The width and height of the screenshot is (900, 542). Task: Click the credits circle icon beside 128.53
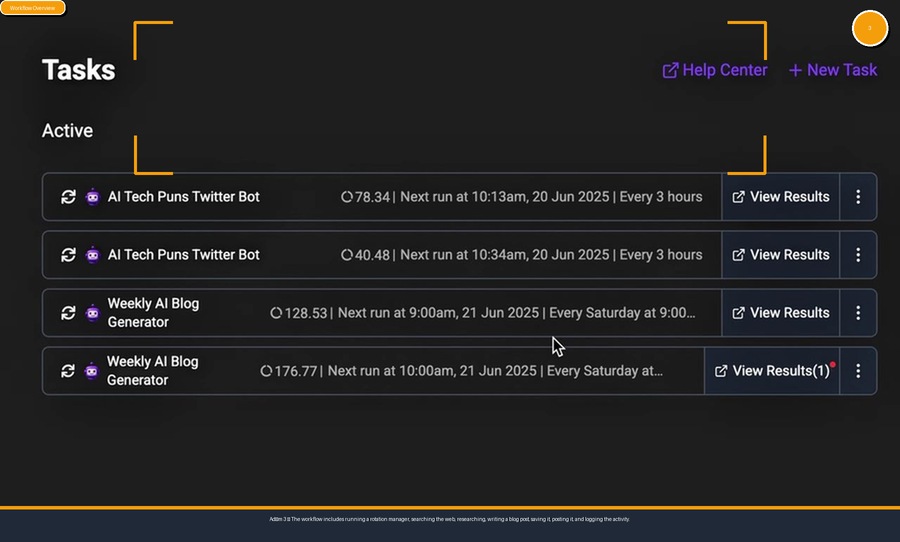tap(276, 313)
